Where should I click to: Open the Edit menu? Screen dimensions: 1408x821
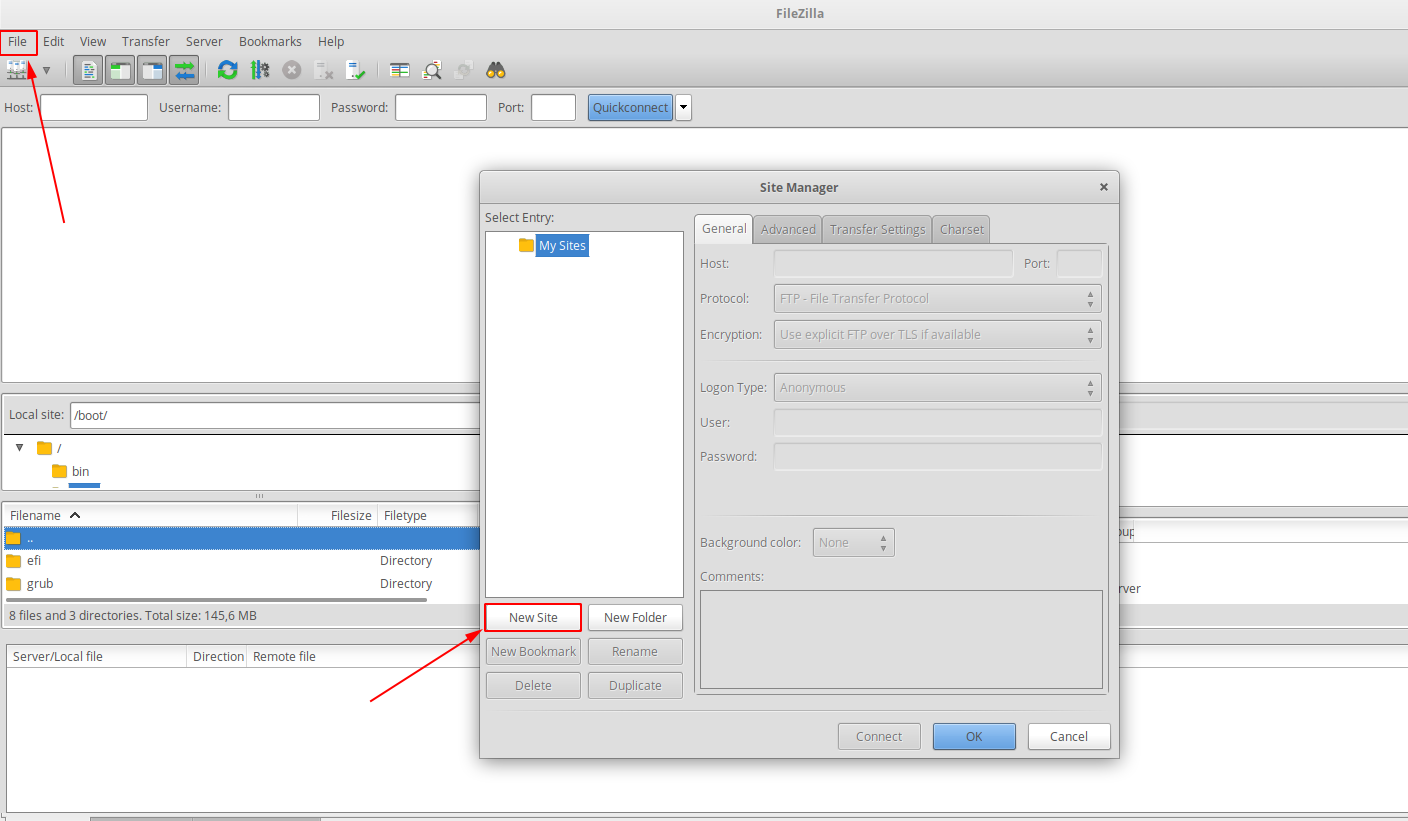[54, 41]
